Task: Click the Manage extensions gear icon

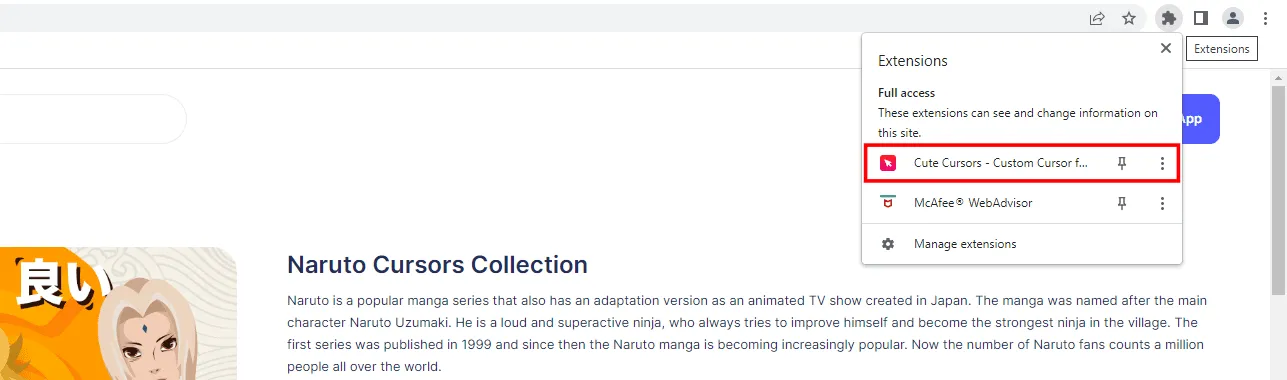Action: click(x=888, y=244)
